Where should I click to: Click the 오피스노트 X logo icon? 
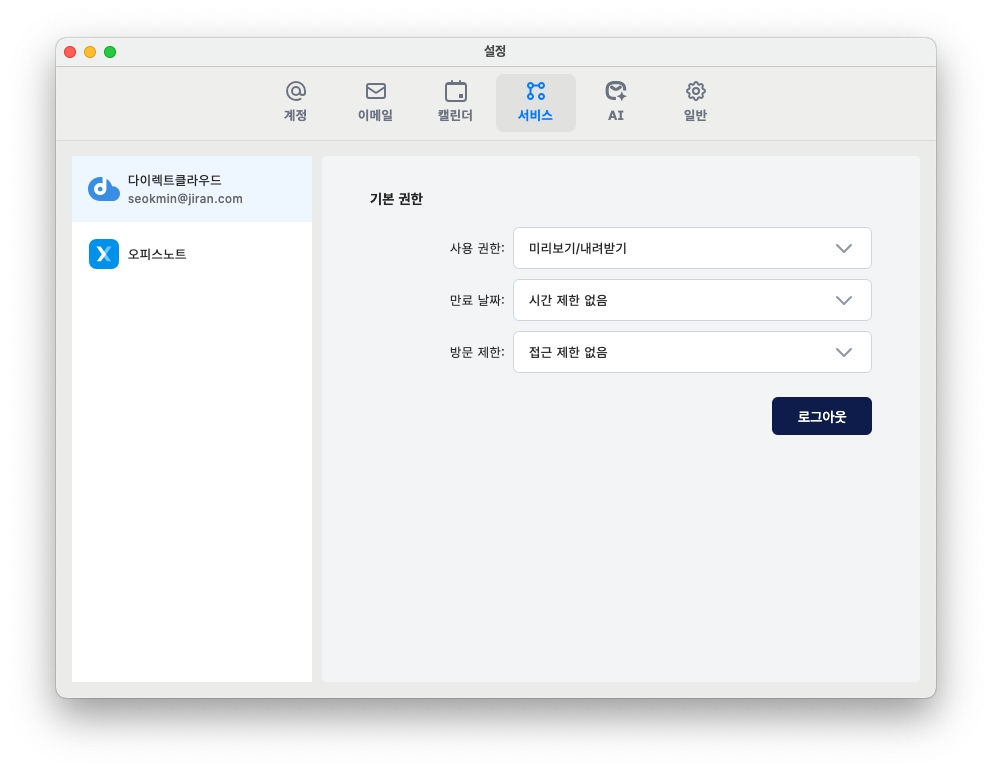pyautogui.click(x=104, y=254)
